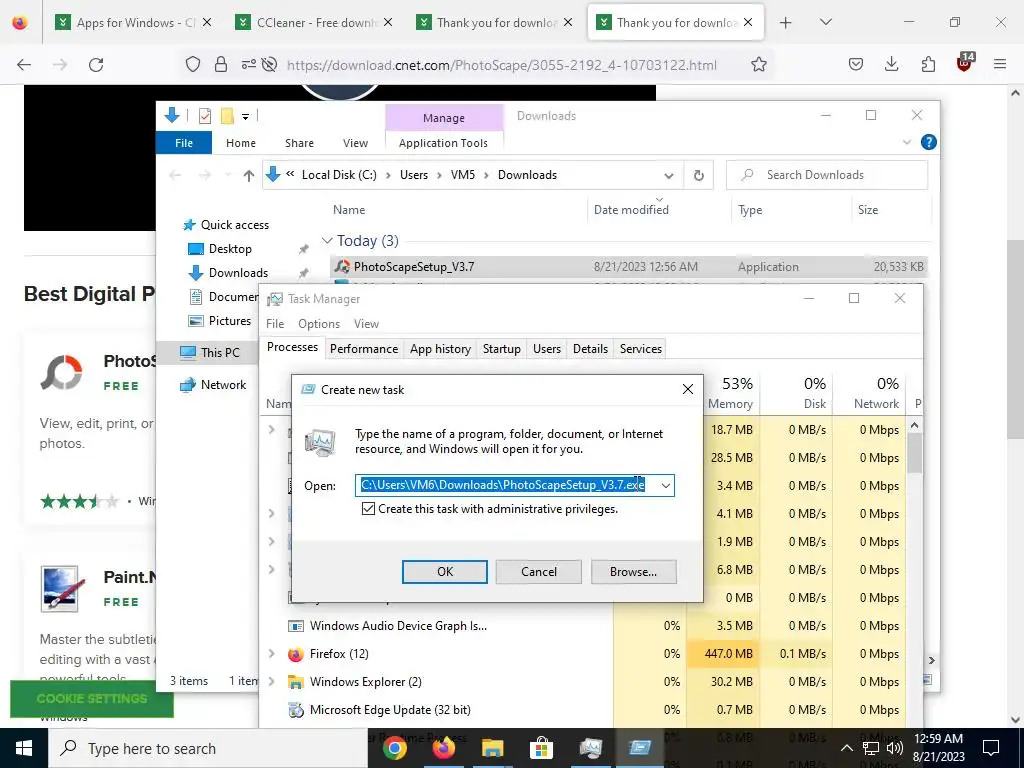Click the site padlock icon

(x=221, y=64)
